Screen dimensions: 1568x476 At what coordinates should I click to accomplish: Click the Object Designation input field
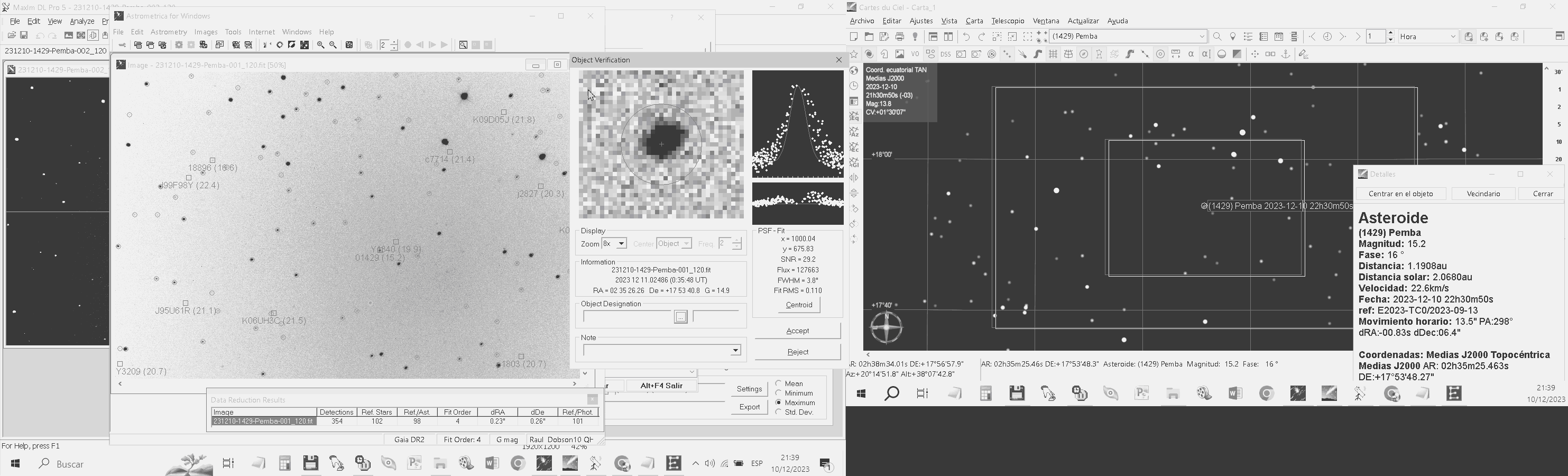click(627, 316)
